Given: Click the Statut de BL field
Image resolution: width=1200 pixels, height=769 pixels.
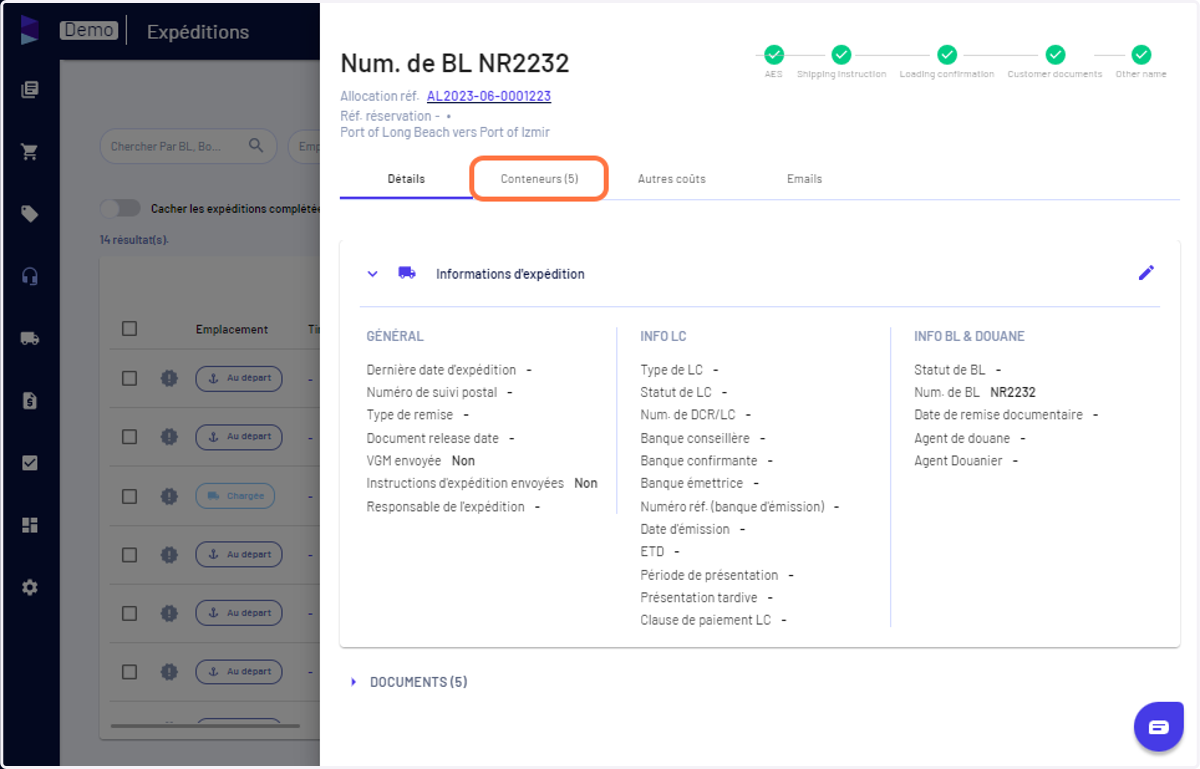Looking at the screenshot, I should [957, 370].
